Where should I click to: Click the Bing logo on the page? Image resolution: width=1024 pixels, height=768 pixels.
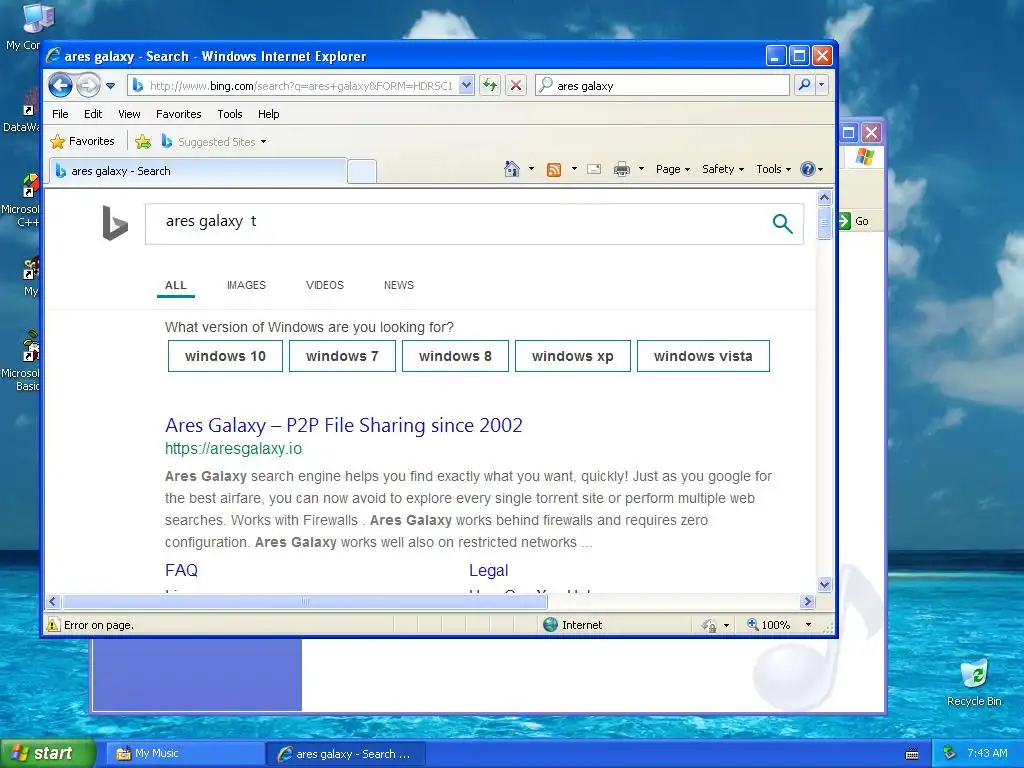[x=115, y=223]
